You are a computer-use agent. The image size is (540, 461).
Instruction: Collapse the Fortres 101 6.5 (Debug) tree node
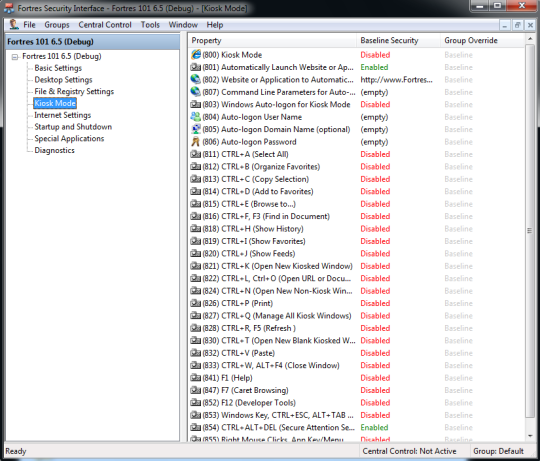coord(14,56)
